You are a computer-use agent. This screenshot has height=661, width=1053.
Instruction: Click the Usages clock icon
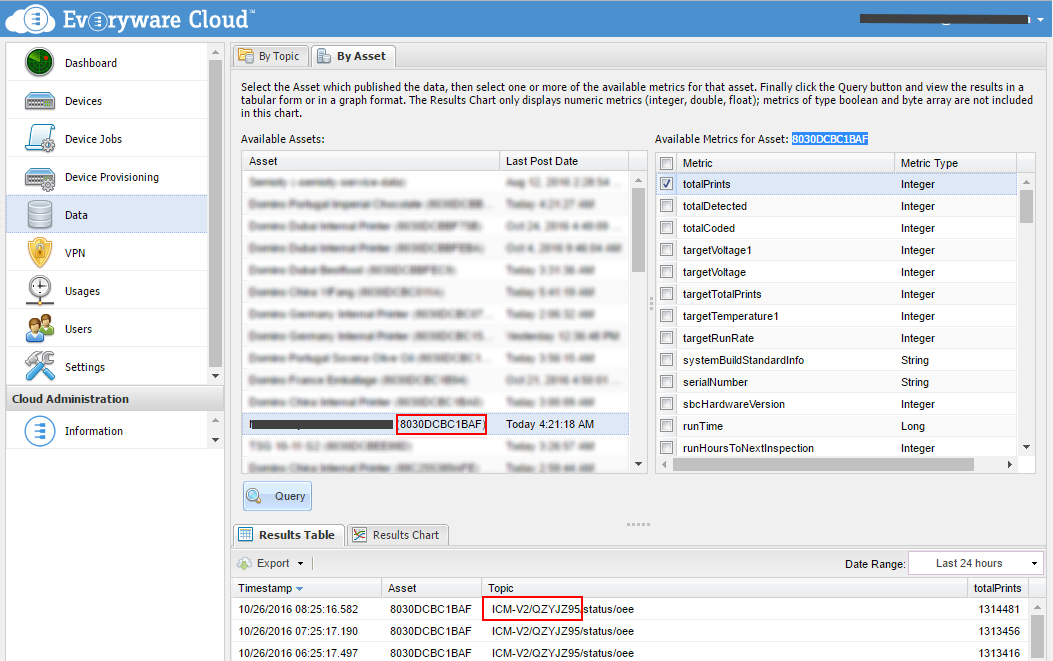40,291
